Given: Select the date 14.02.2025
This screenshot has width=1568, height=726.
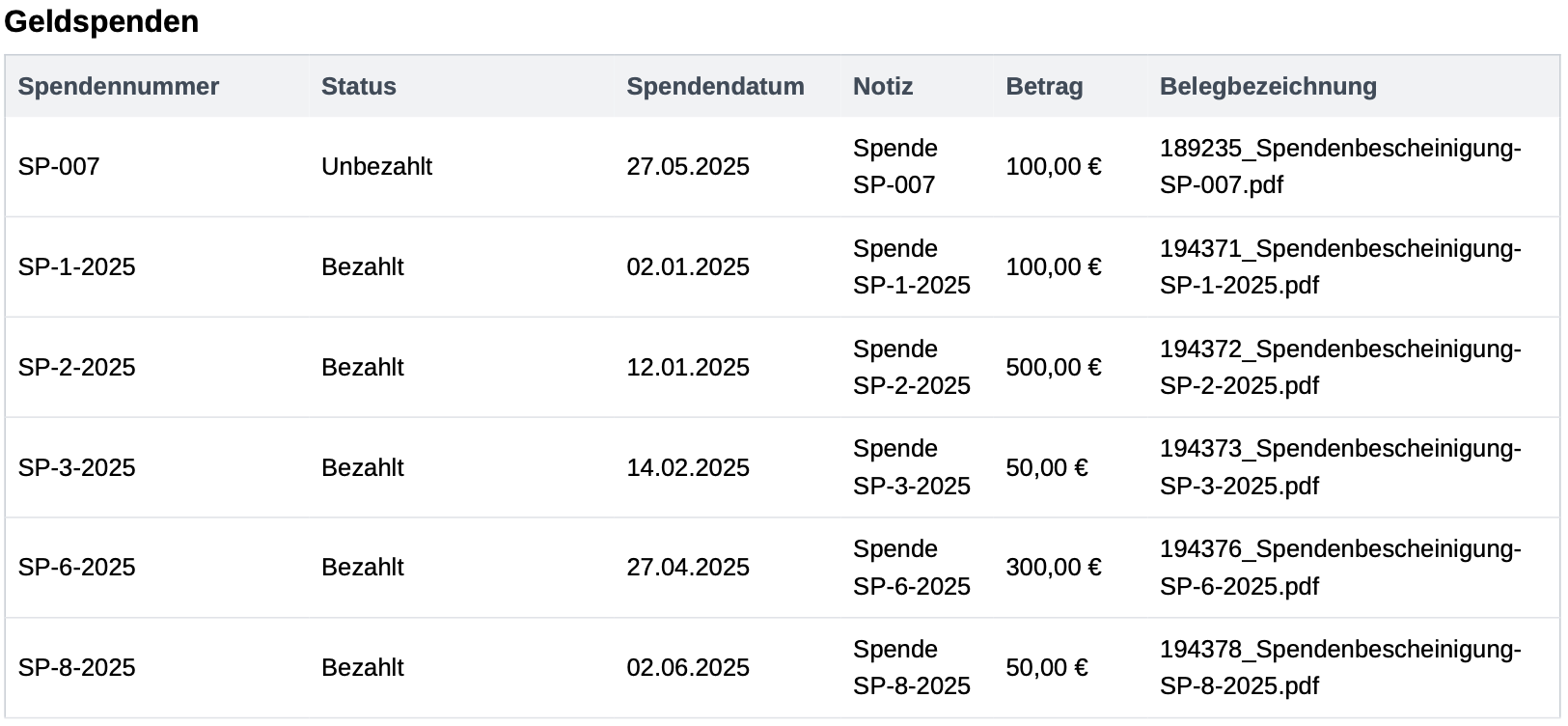Looking at the screenshot, I should pos(688,468).
